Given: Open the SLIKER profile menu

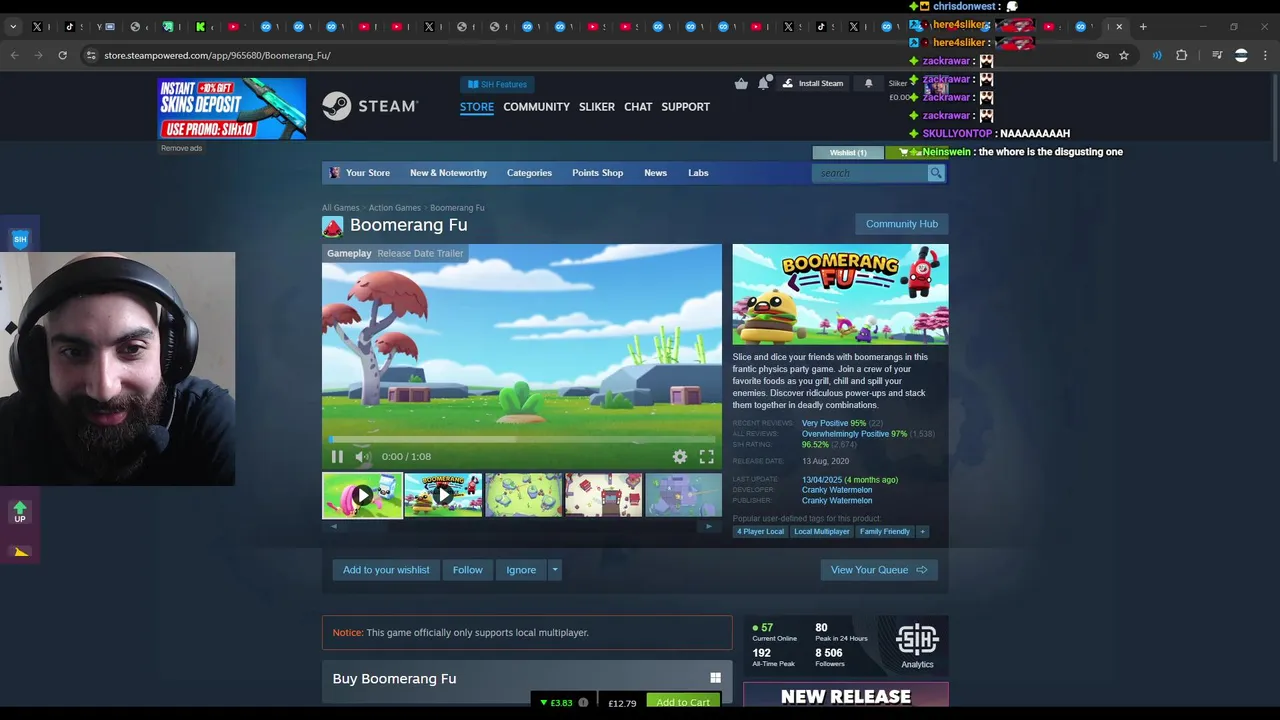Looking at the screenshot, I should pos(597,107).
